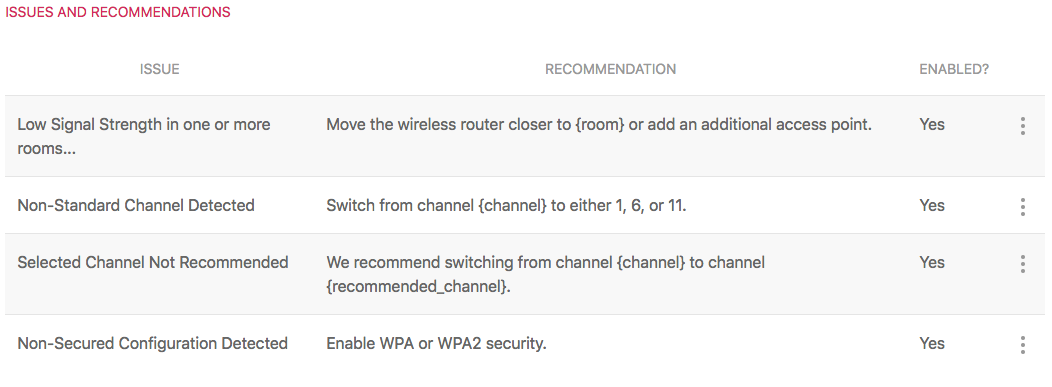1052x387 pixels.
Task: Click the Yes value for Non-Secured Configuration row
Action: click(932, 343)
